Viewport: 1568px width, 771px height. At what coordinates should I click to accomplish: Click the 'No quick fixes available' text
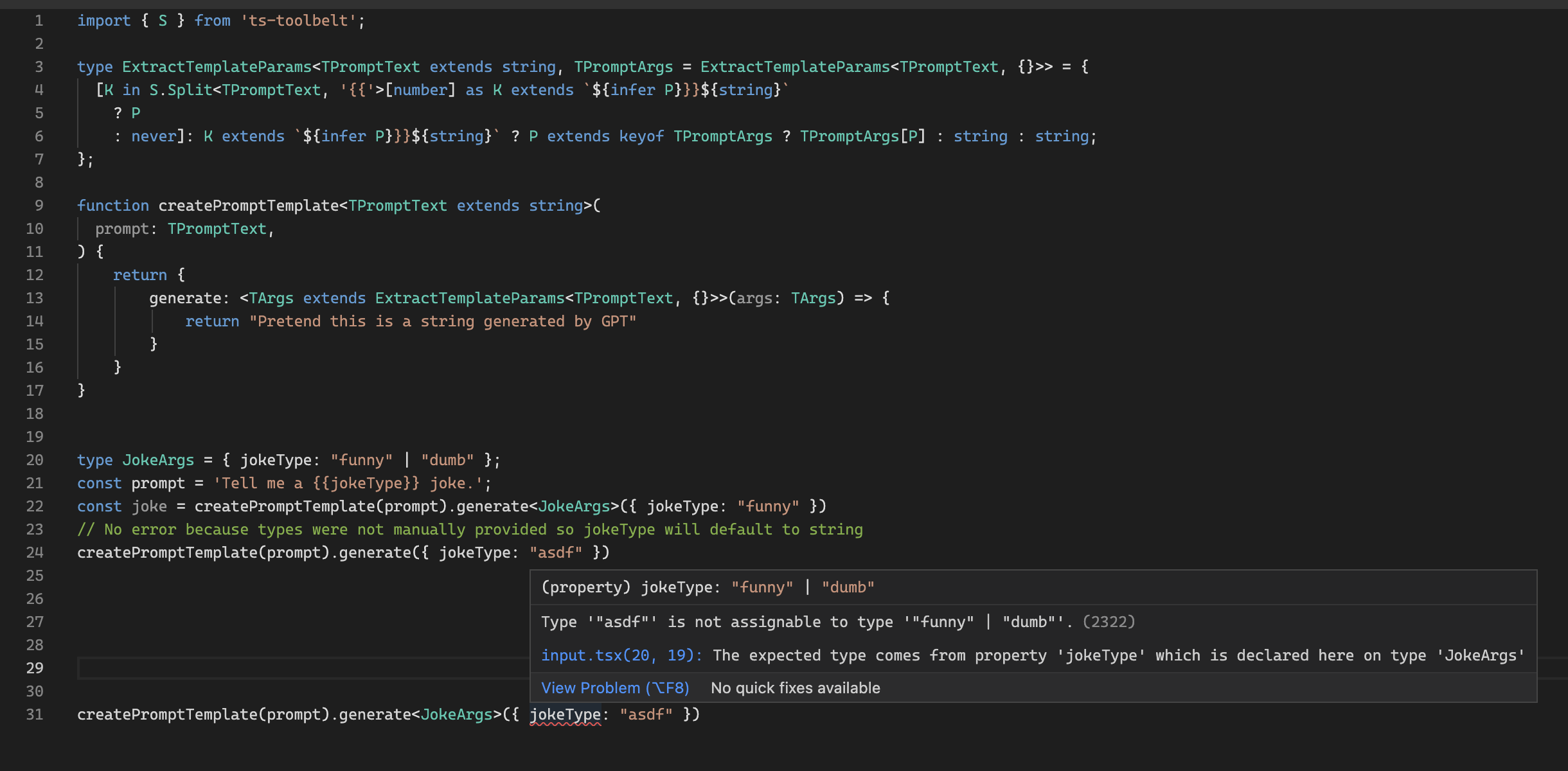[x=796, y=687]
